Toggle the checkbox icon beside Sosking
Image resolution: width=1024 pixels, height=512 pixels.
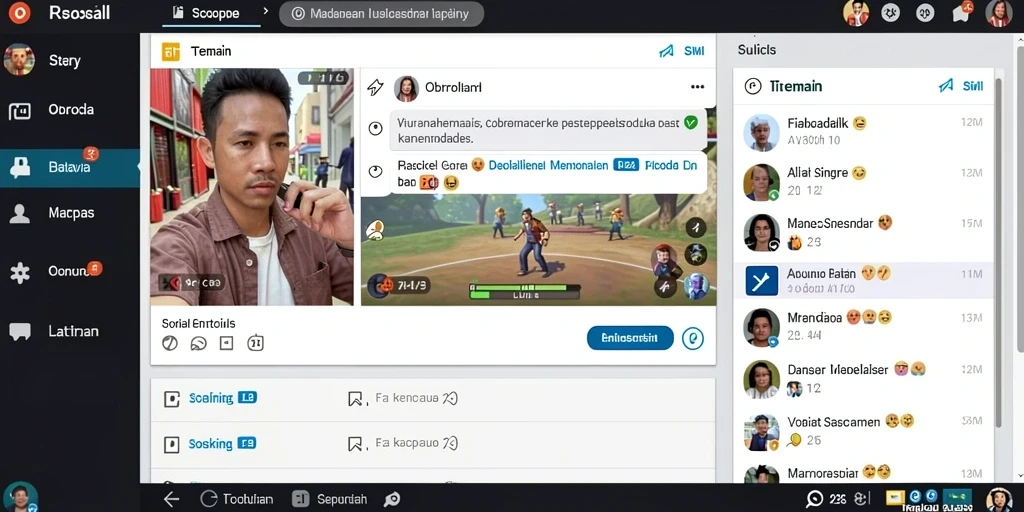pos(172,445)
